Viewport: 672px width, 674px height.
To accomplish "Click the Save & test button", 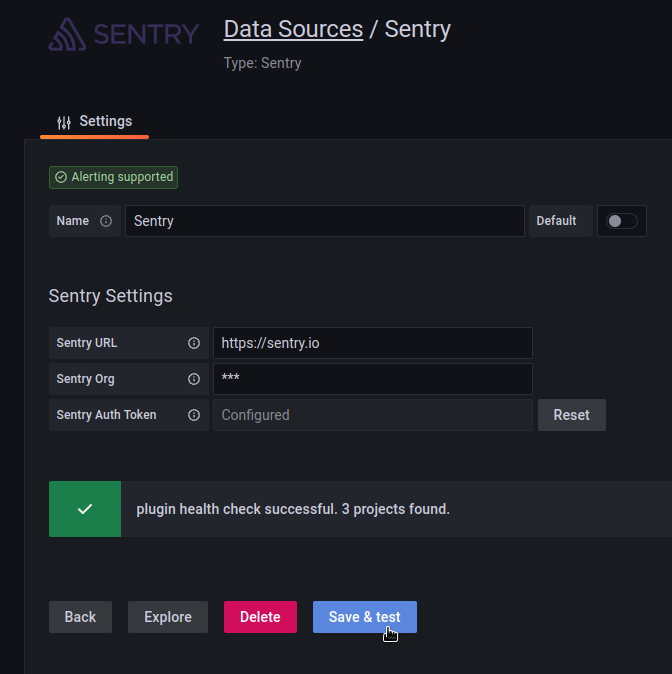I will [365, 617].
